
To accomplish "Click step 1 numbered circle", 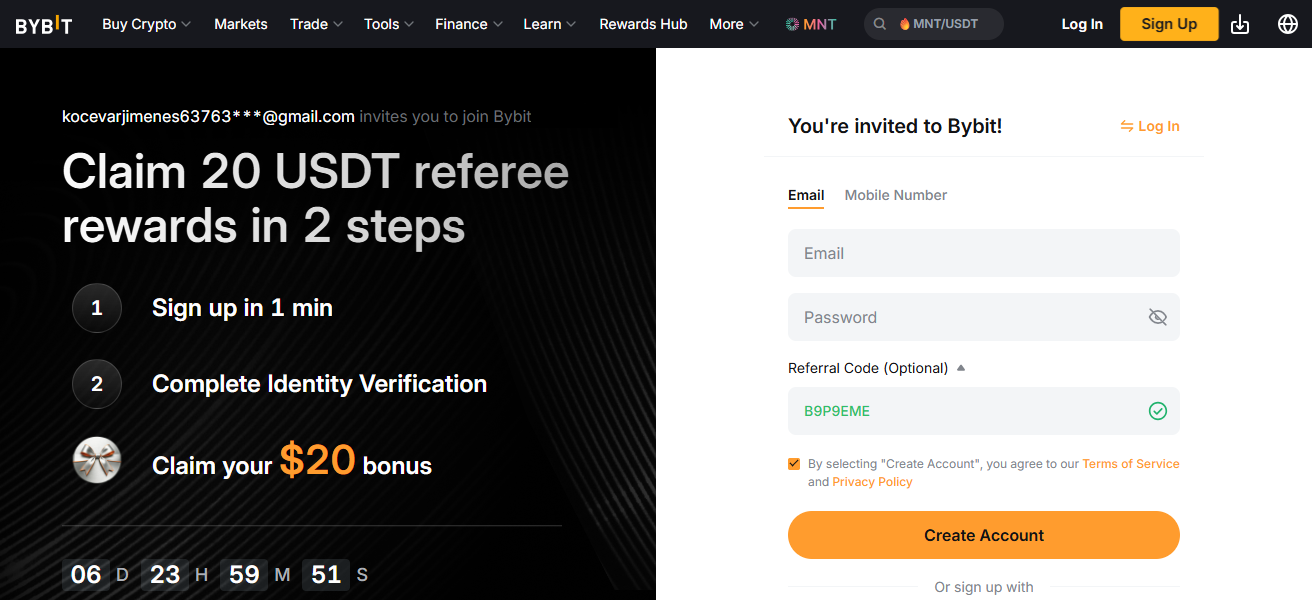I will point(96,308).
